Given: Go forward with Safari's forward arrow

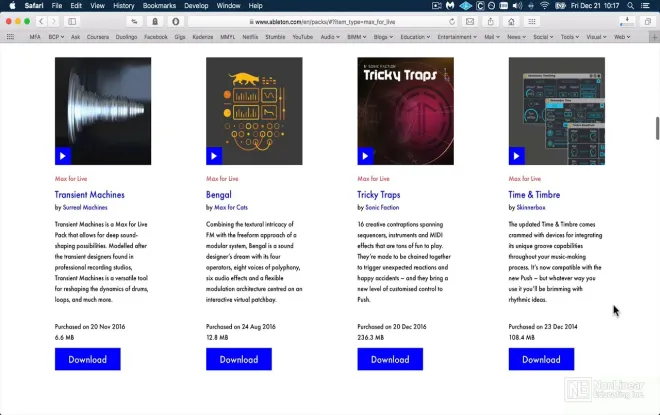Looking at the screenshot, I should coord(53,21).
